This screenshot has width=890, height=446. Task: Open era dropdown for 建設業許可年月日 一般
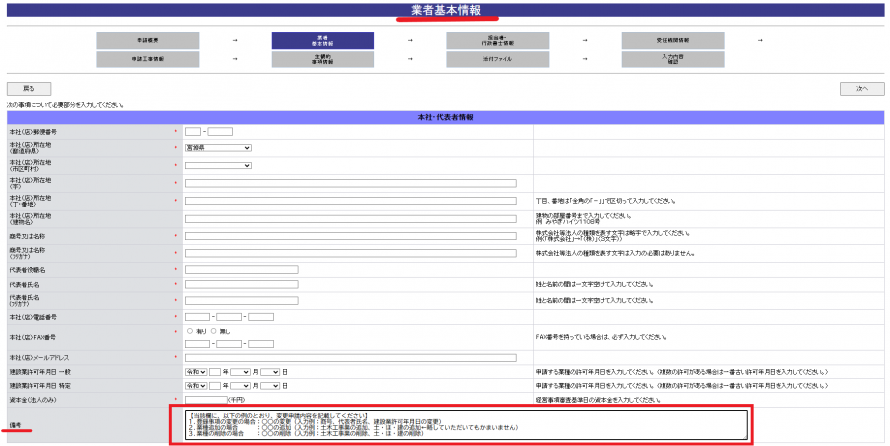[x=196, y=372]
